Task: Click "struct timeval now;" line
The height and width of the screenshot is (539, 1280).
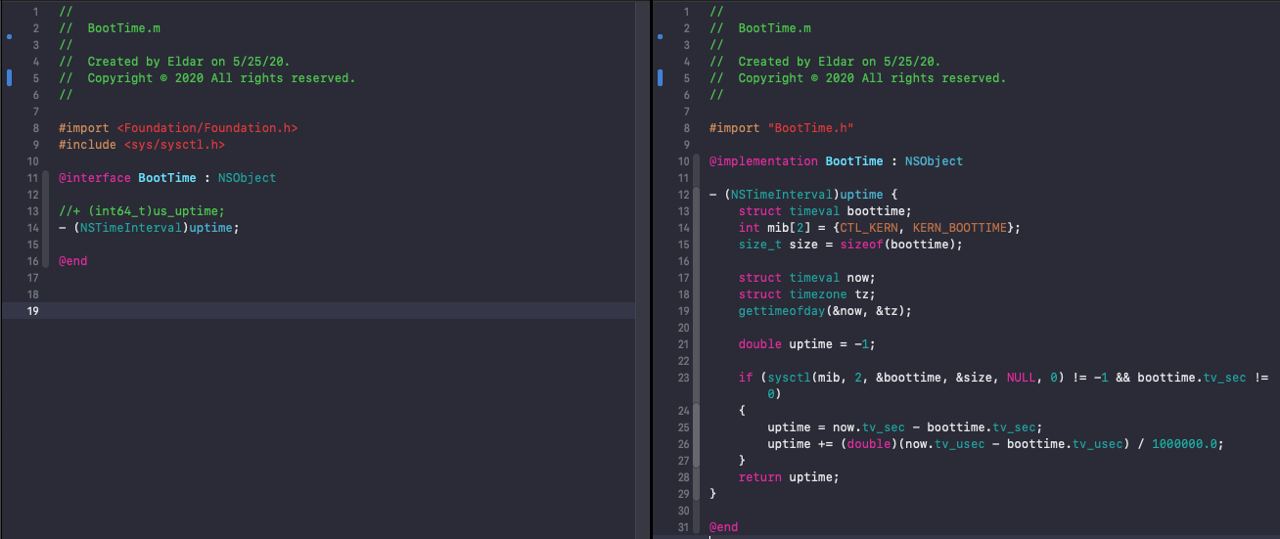Action: pos(807,278)
